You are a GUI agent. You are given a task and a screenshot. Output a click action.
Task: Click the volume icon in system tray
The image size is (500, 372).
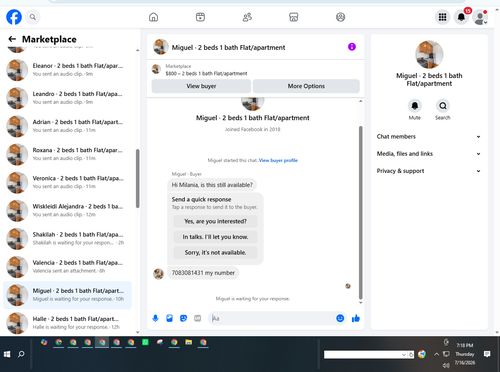click(446, 366)
